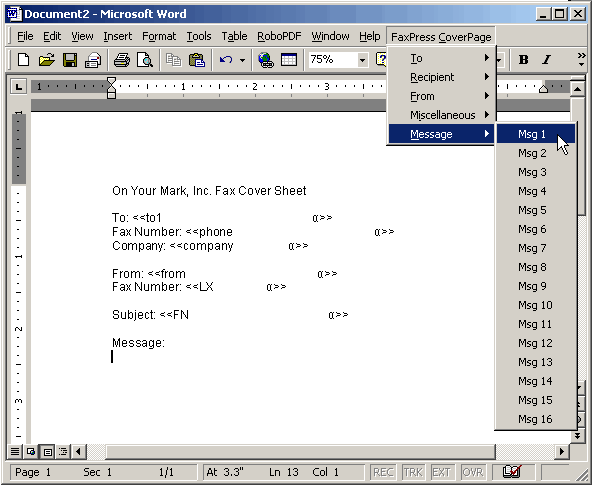Click horizontal scrollbar left arrow
Image resolution: width=592 pixels, height=485 pixels.
tap(79, 451)
